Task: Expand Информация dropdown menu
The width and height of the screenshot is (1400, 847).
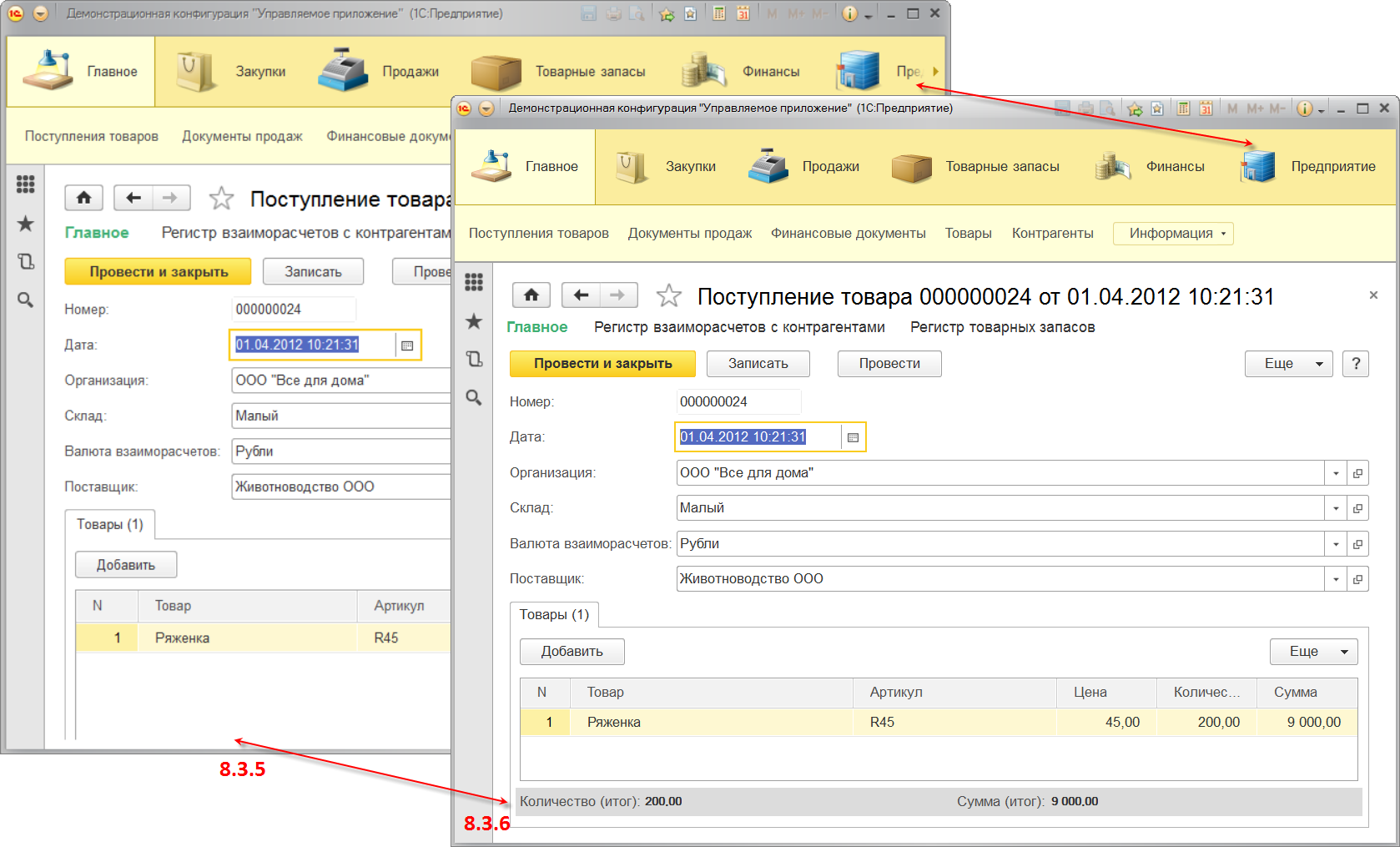Action: 1173,234
